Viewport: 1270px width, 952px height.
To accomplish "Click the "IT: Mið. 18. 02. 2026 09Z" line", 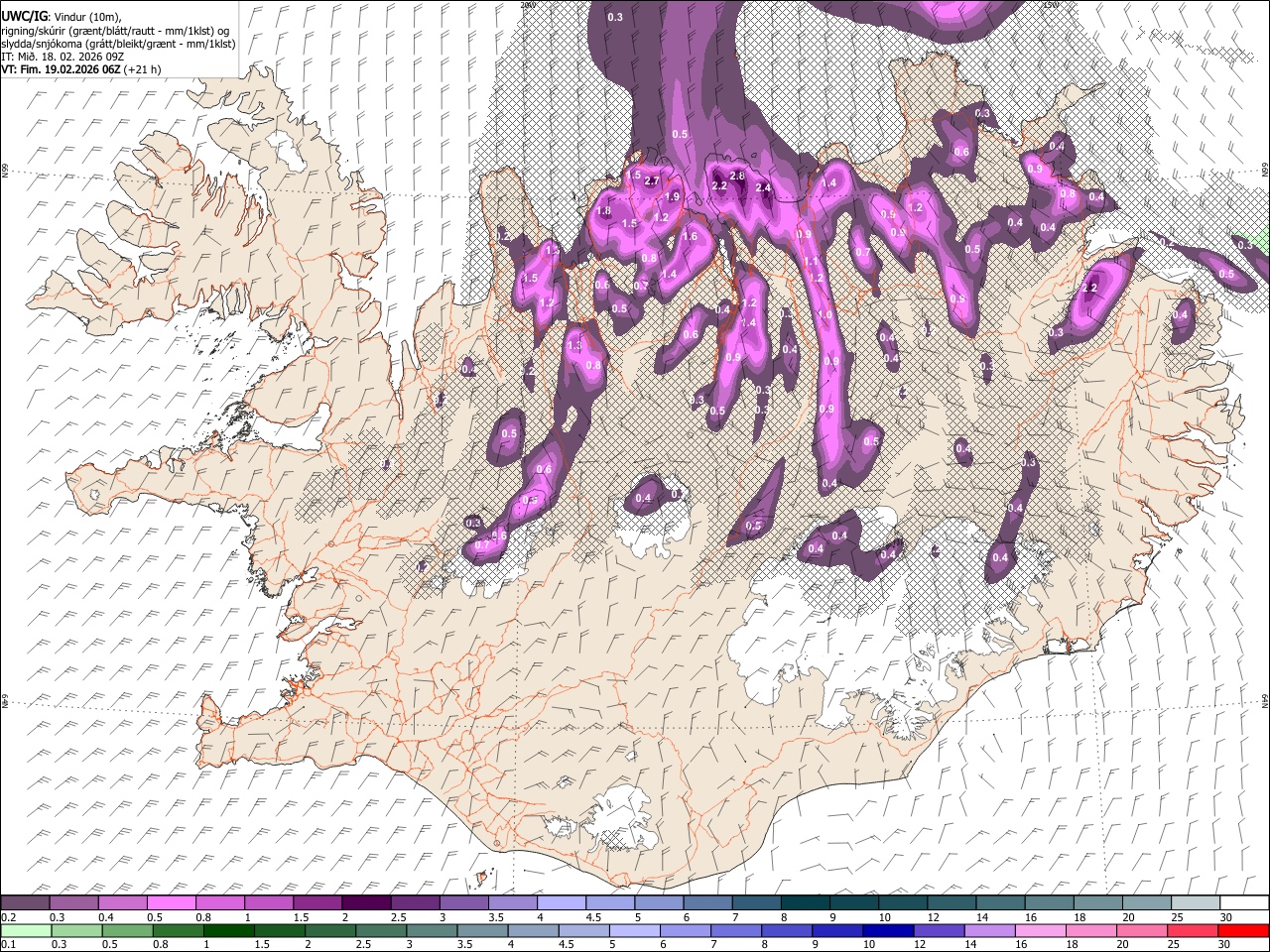I will click(x=63, y=57).
